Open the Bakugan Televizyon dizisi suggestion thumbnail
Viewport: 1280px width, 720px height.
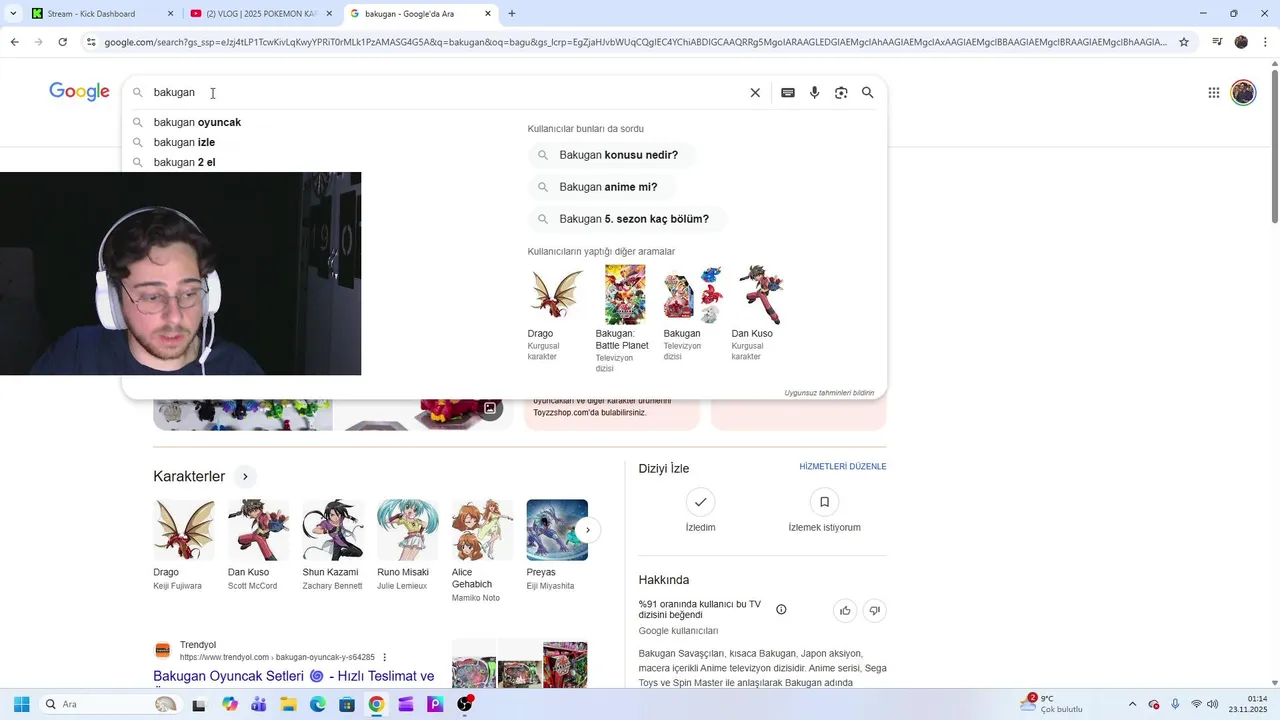click(692, 295)
